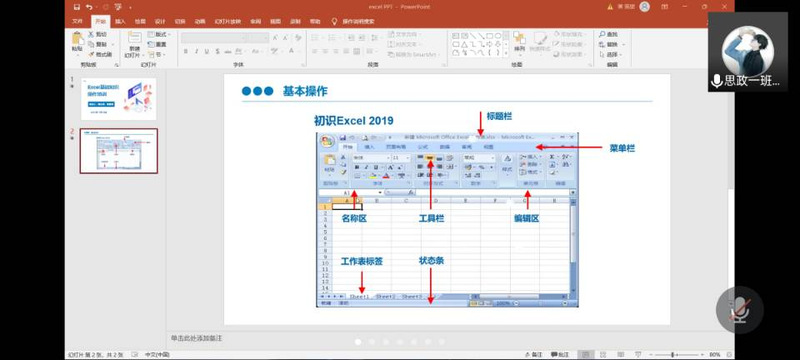Expand the shapes gallery more arrow
Image resolution: width=800 pixels, height=360 pixels.
tap(506, 53)
